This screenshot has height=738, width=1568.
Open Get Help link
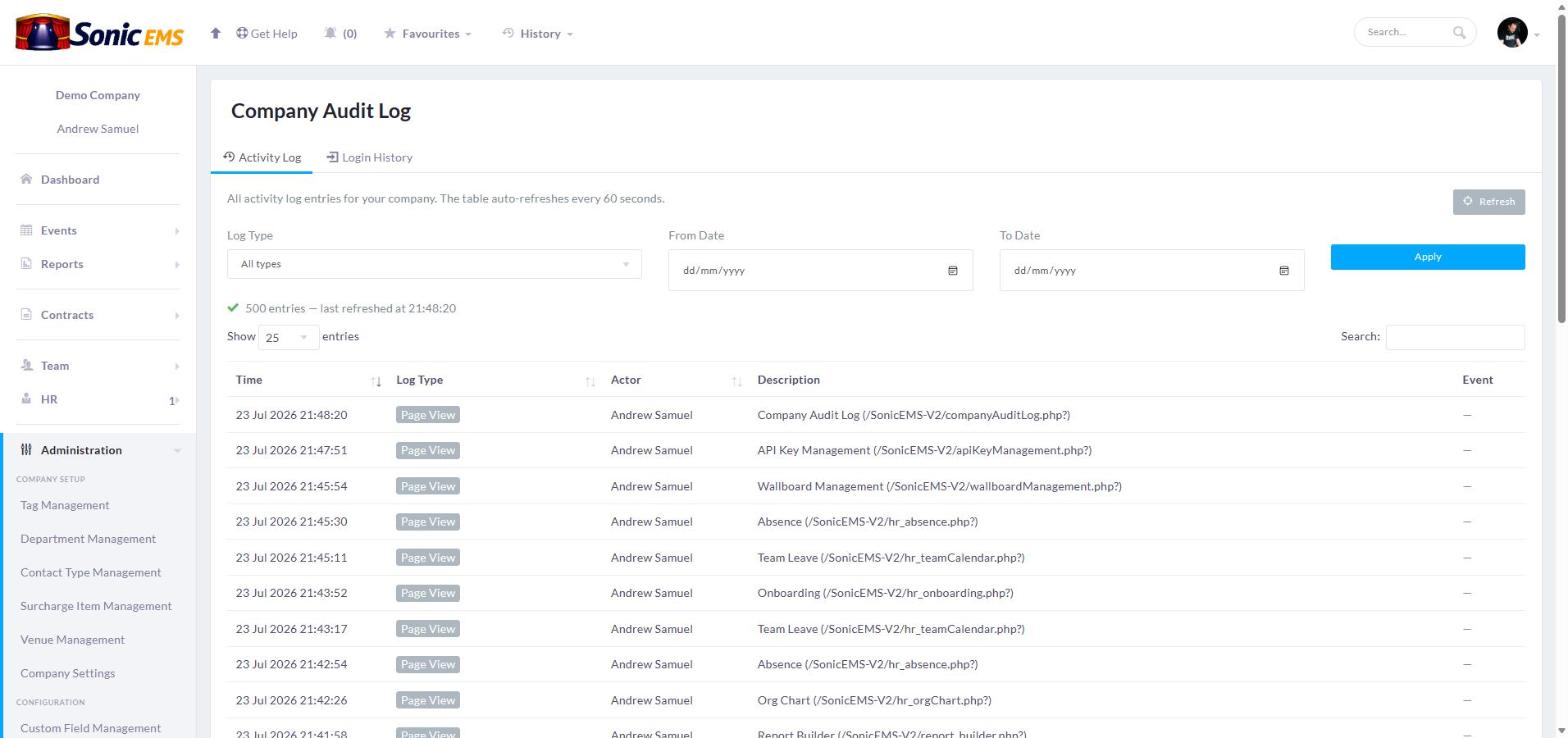(266, 33)
